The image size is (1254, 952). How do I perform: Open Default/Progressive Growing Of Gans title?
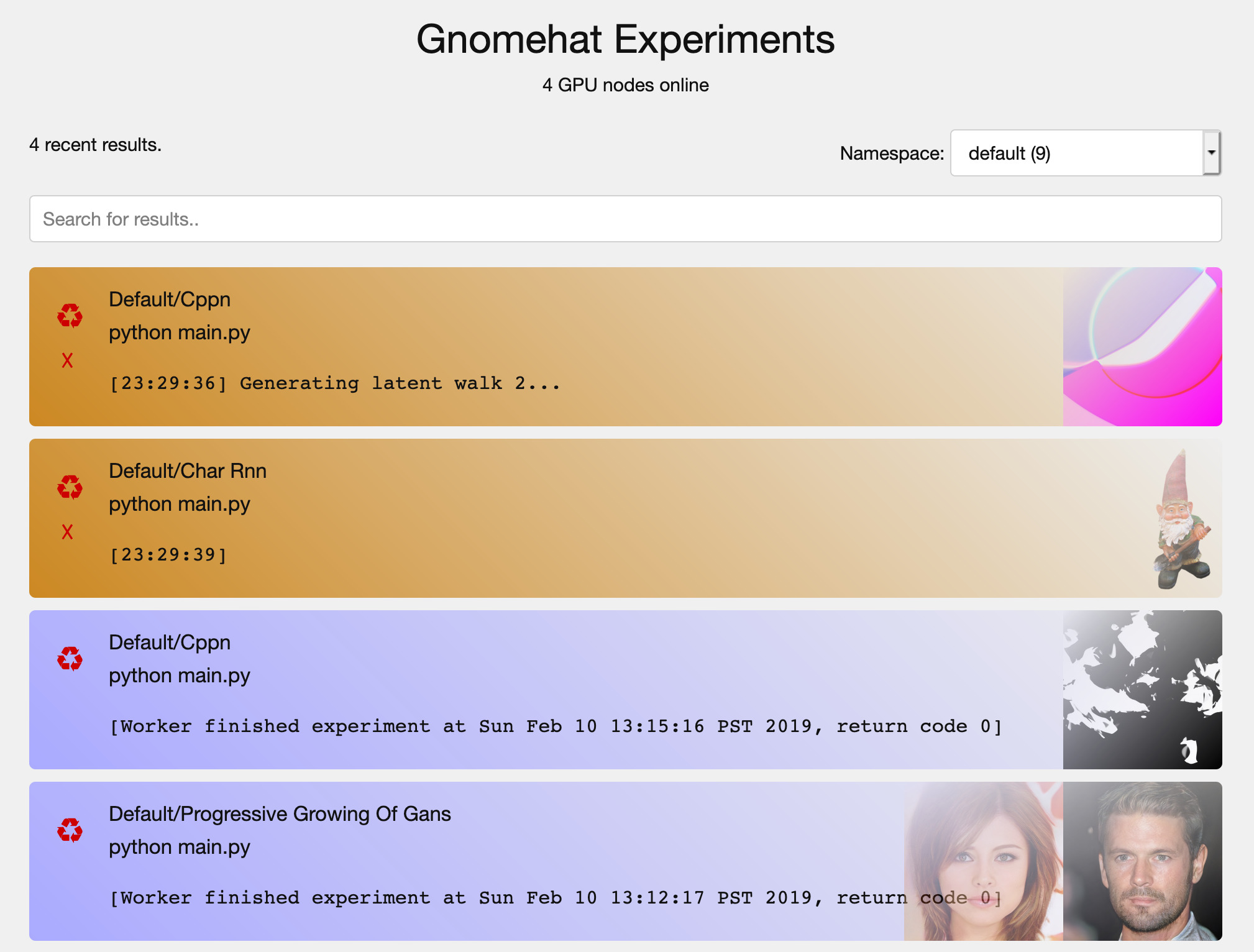tap(280, 814)
